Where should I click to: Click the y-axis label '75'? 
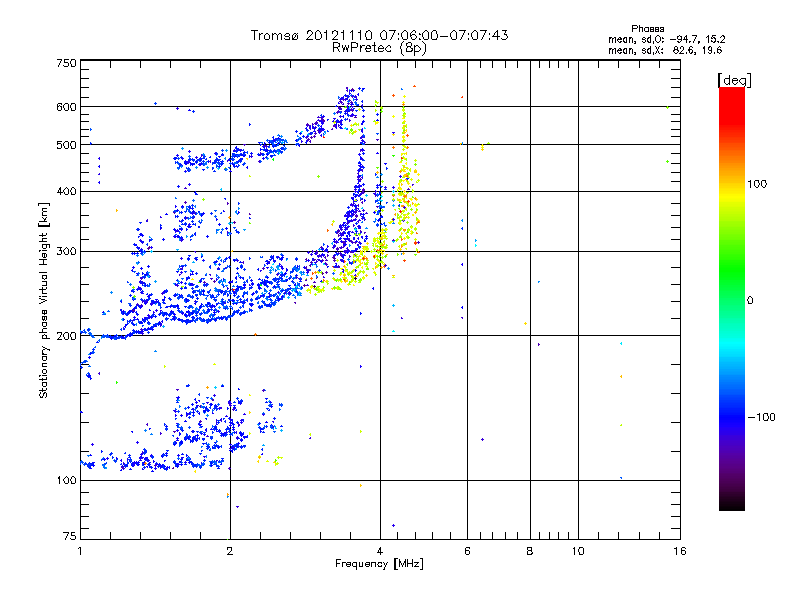pyautogui.click(x=70, y=536)
